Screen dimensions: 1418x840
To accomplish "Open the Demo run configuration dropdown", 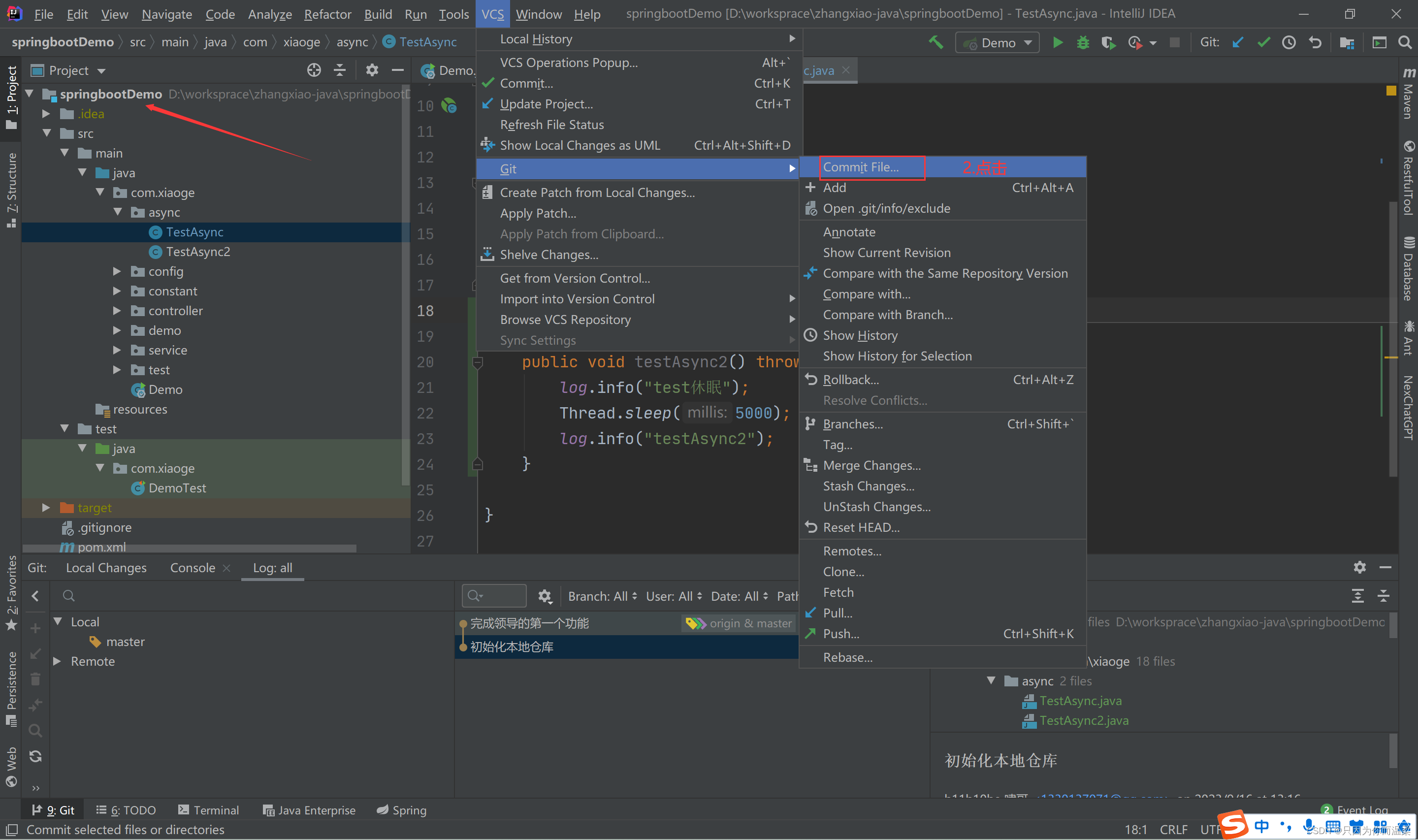I will click(998, 42).
